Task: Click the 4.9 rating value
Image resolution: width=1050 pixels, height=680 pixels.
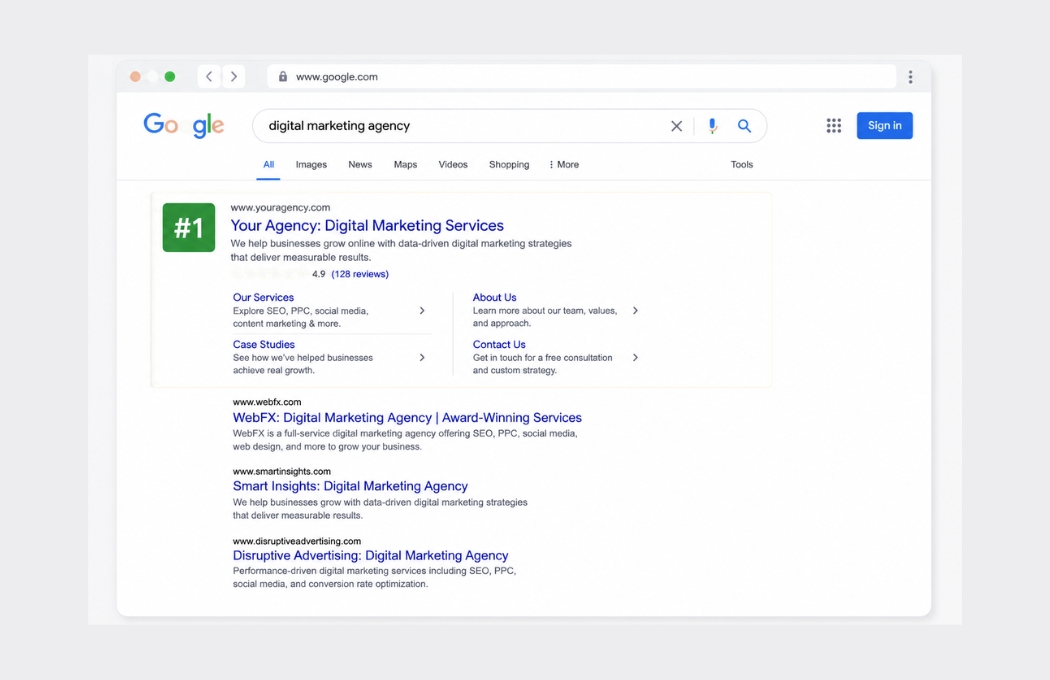Action: coord(319,274)
